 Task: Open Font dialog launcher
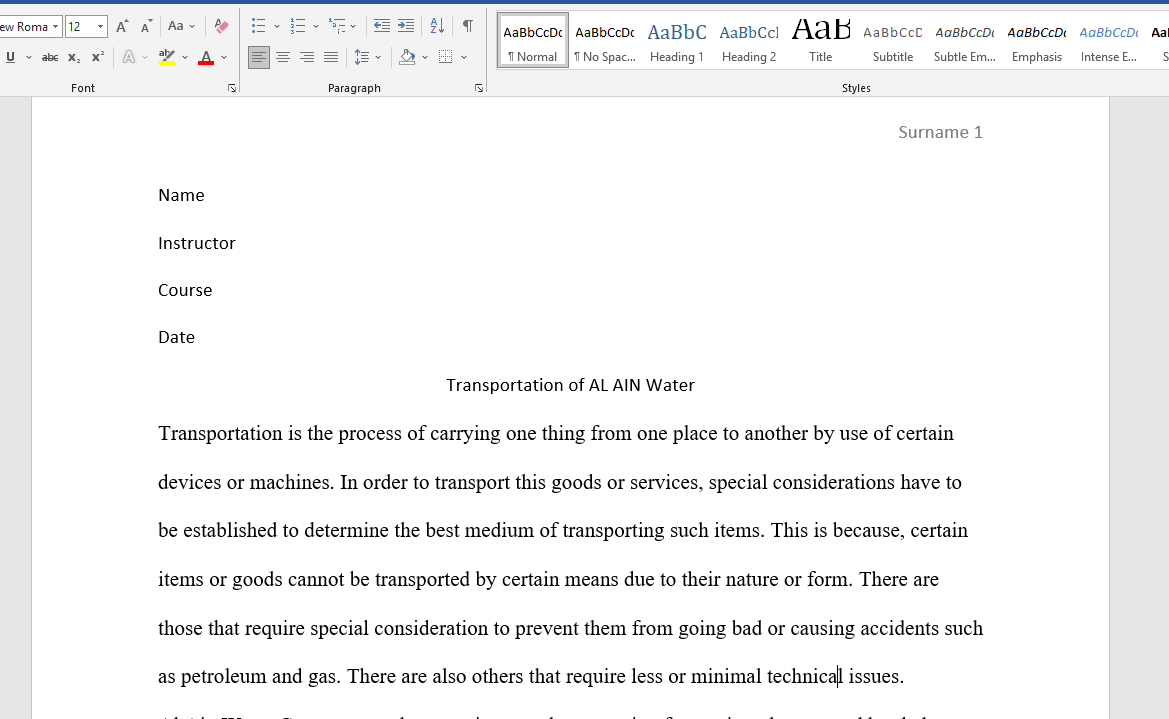coord(232,88)
